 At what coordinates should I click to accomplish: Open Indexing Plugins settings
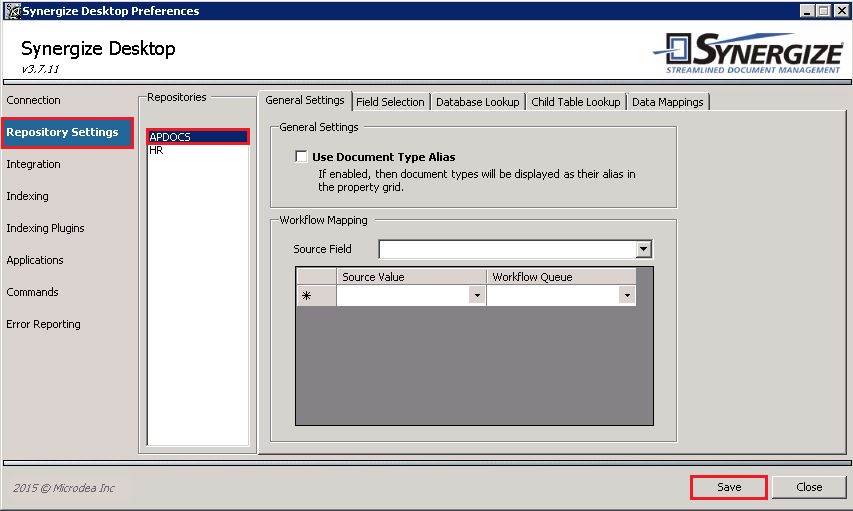click(x=45, y=228)
